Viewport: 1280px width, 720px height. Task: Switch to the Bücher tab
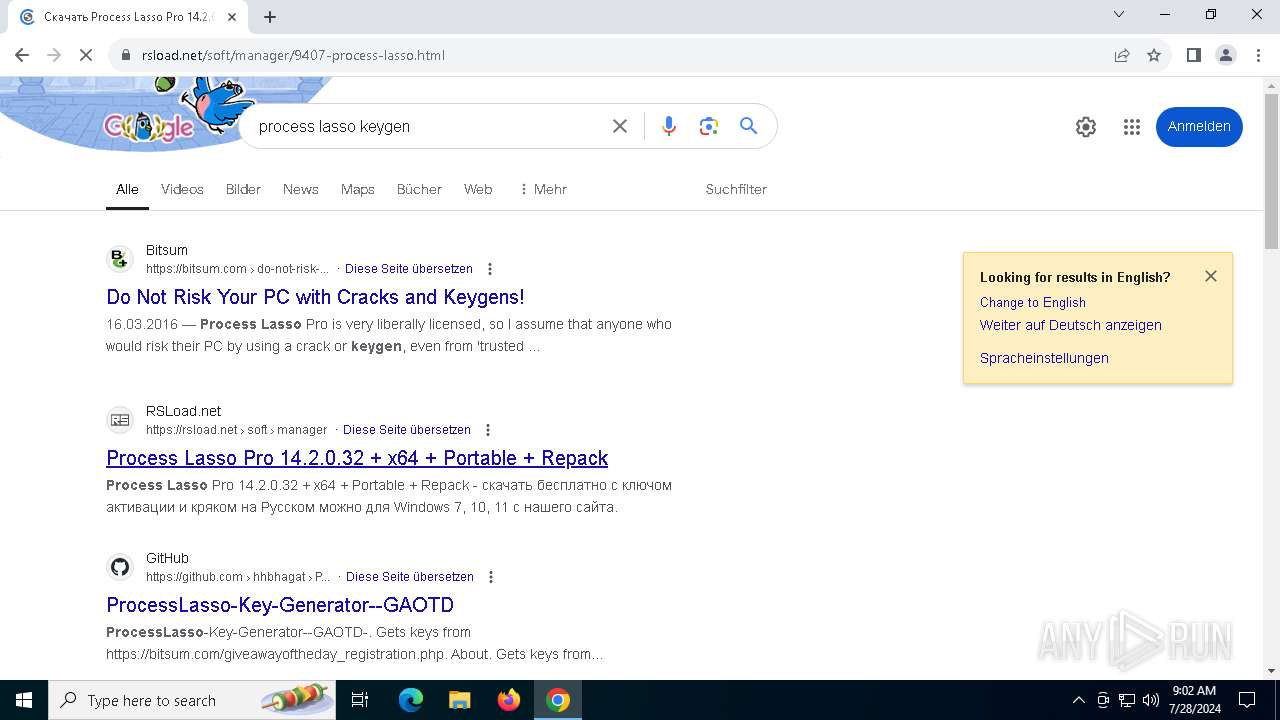[419, 189]
